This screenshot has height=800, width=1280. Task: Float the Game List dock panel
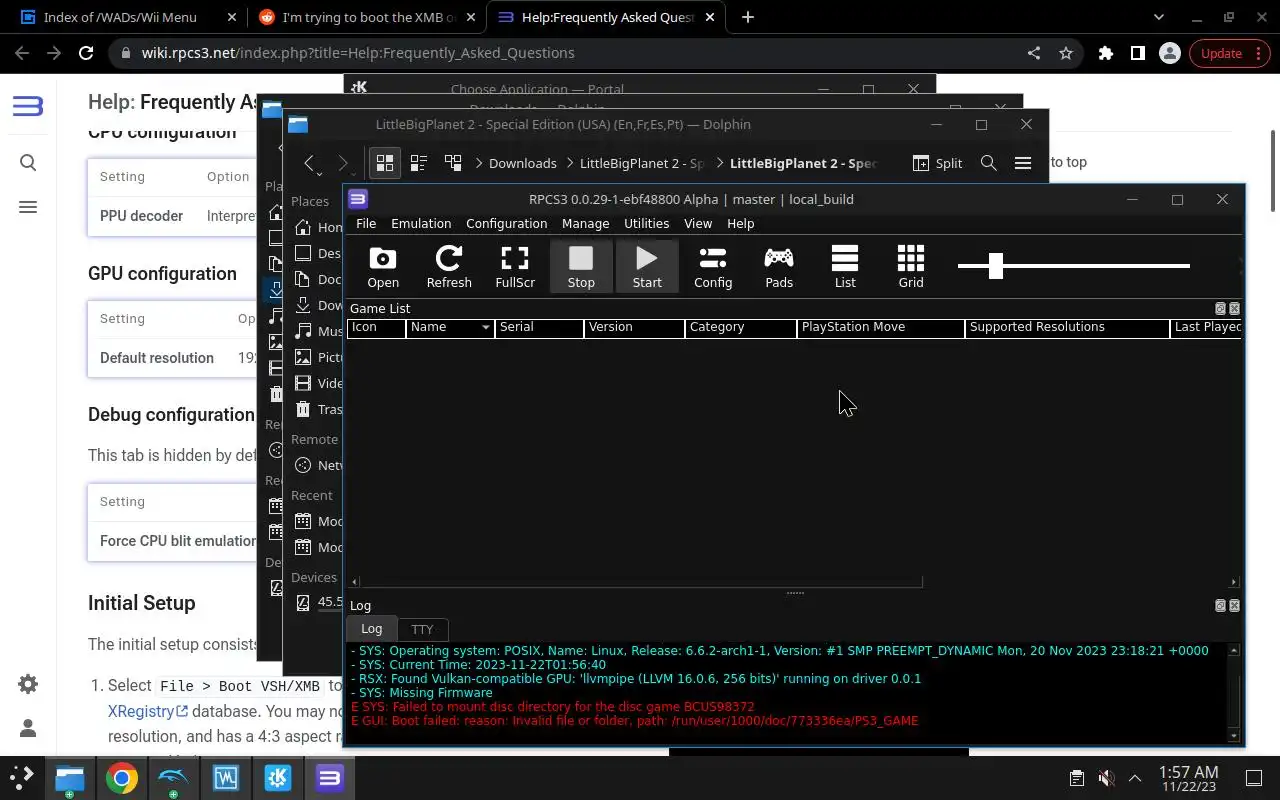click(x=1220, y=309)
